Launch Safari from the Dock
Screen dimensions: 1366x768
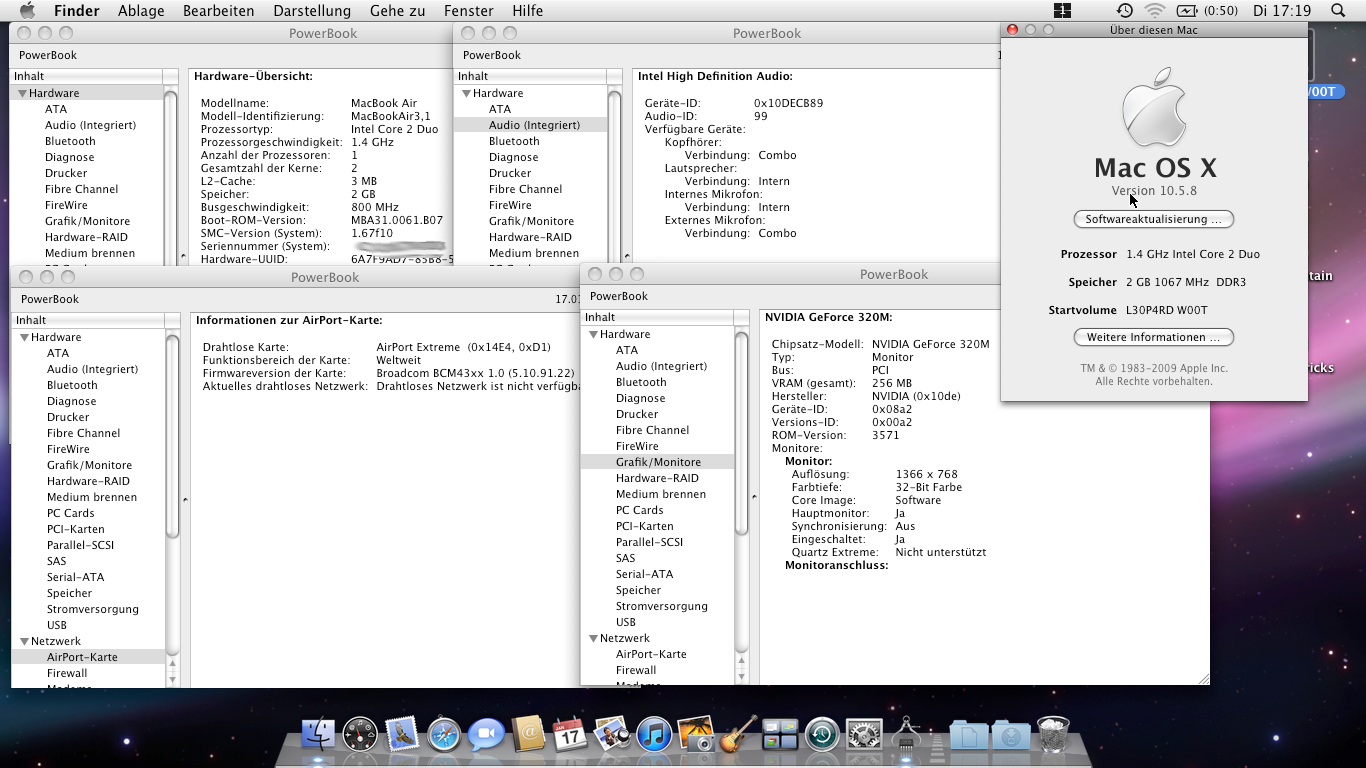(443, 736)
